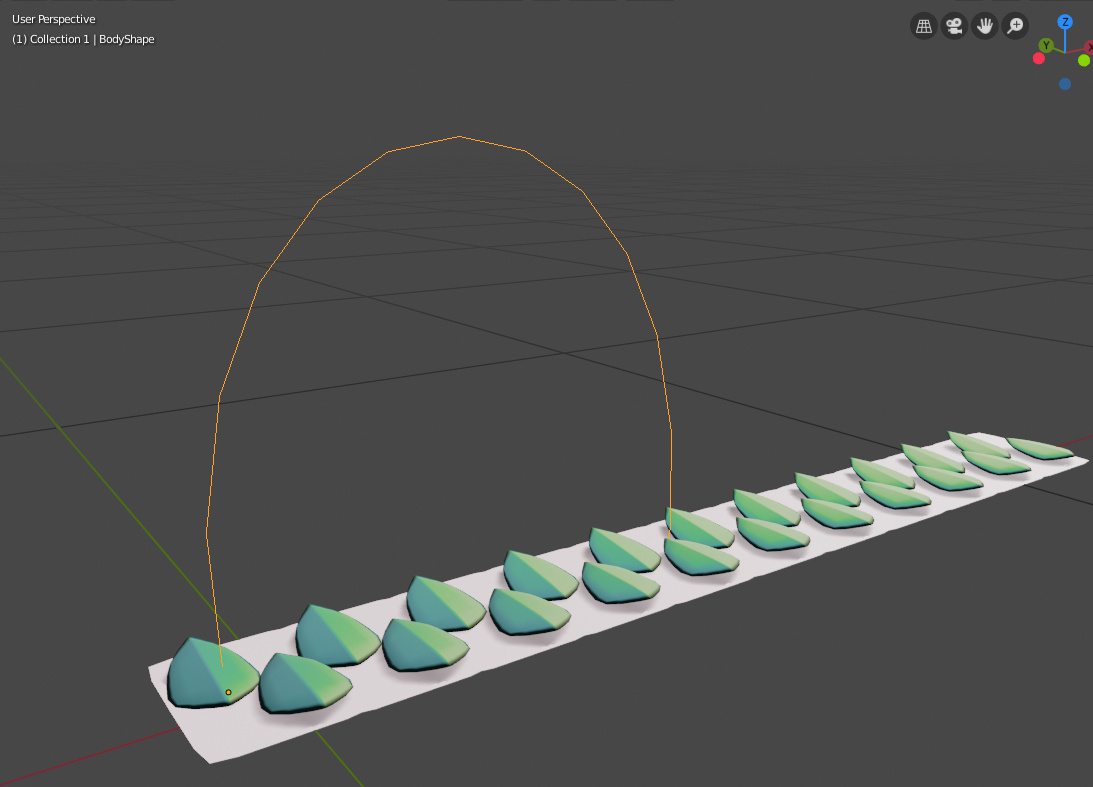Click the negative Z ball on the gizmo
The image size is (1093, 787).
point(1065,84)
